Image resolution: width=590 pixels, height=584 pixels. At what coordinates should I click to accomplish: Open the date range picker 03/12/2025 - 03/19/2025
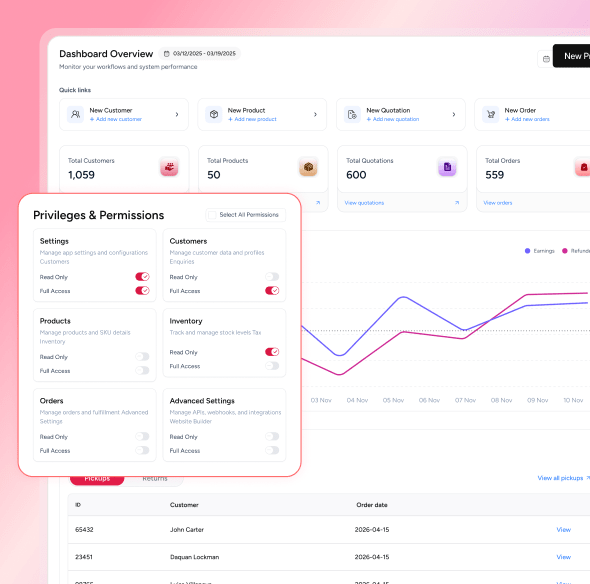[x=199, y=54]
